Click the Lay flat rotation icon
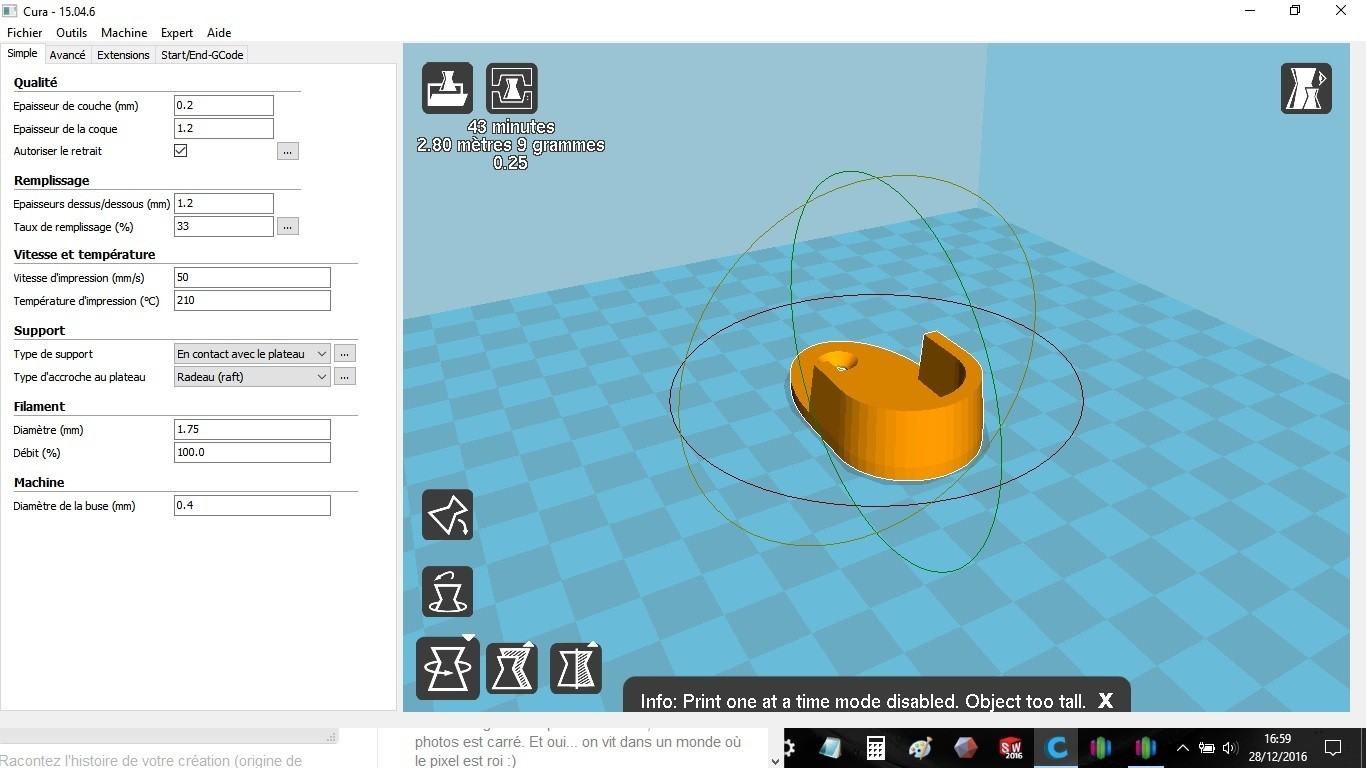1366x768 pixels. point(447,515)
